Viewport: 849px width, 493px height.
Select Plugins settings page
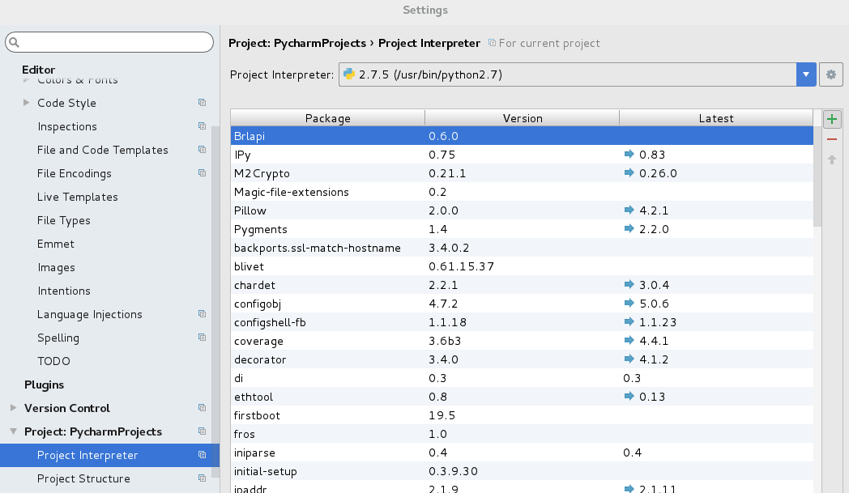tap(44, 385)
